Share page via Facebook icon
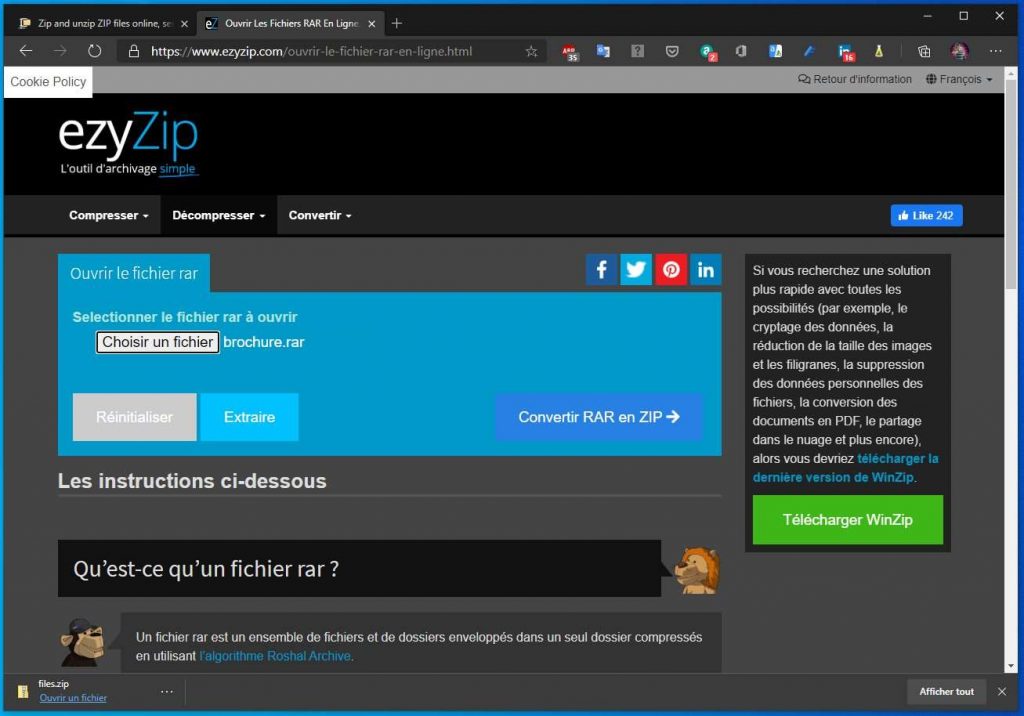1024x716 pixels. point(602,270)
